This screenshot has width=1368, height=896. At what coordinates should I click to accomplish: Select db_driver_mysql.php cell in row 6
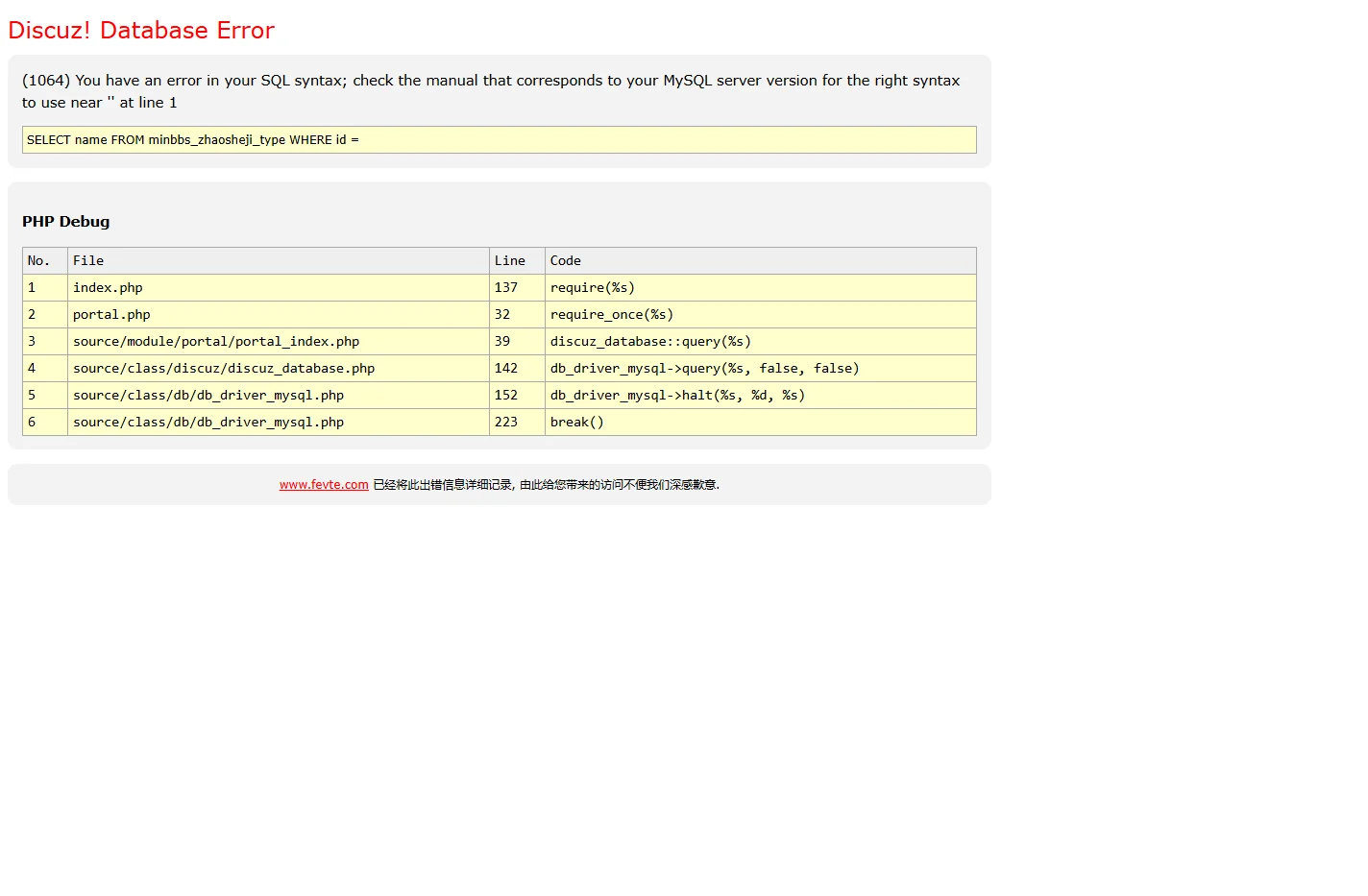coord(279,423)
